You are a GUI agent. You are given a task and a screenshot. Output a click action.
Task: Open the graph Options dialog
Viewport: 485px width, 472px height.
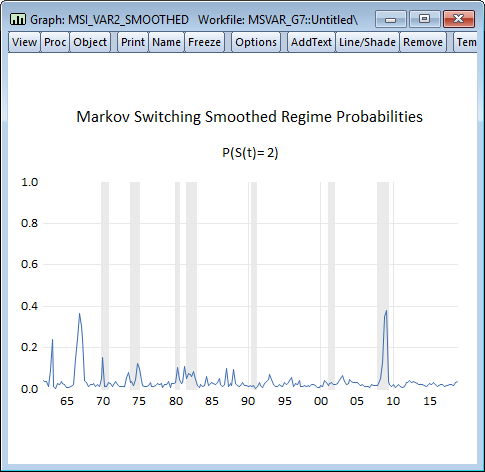[256, 42]
